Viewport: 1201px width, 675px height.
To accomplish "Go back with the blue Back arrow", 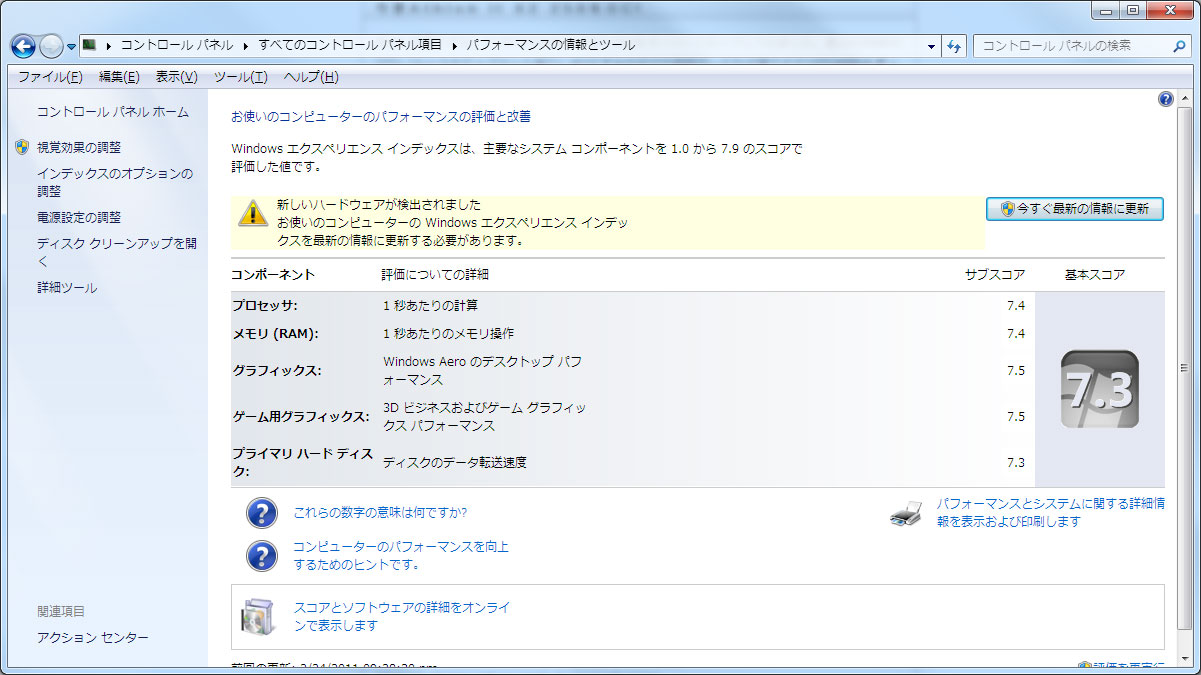I will click(x=23, y=46).
